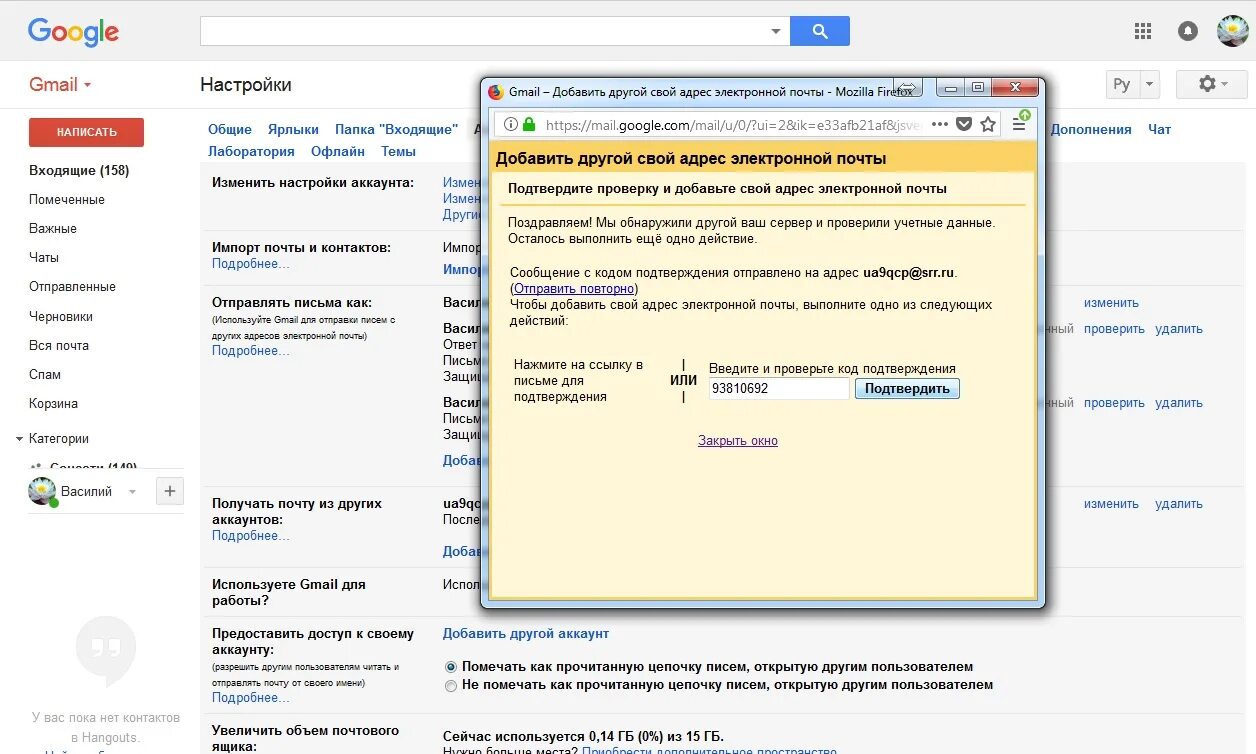Click the blue magnifier search button
This screenshot has width=1256, height=754.
click(x=820, y=31)
